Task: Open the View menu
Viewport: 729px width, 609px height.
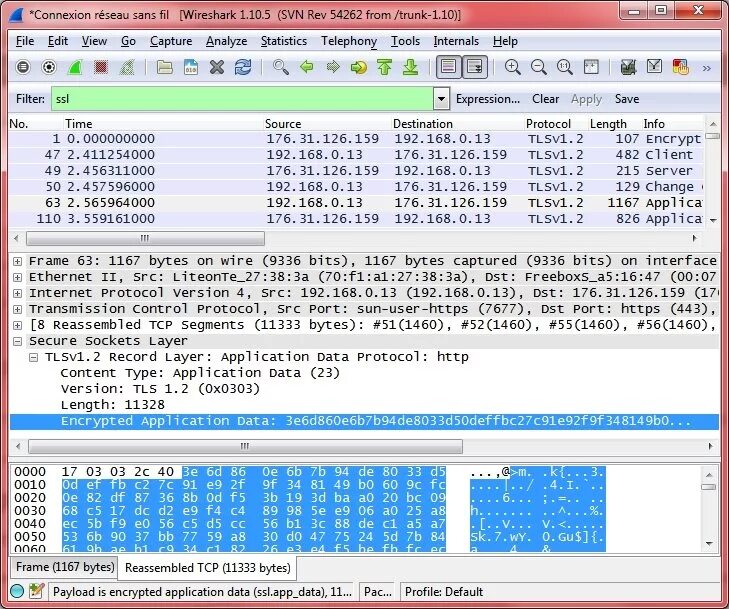Action: [94, 41]
